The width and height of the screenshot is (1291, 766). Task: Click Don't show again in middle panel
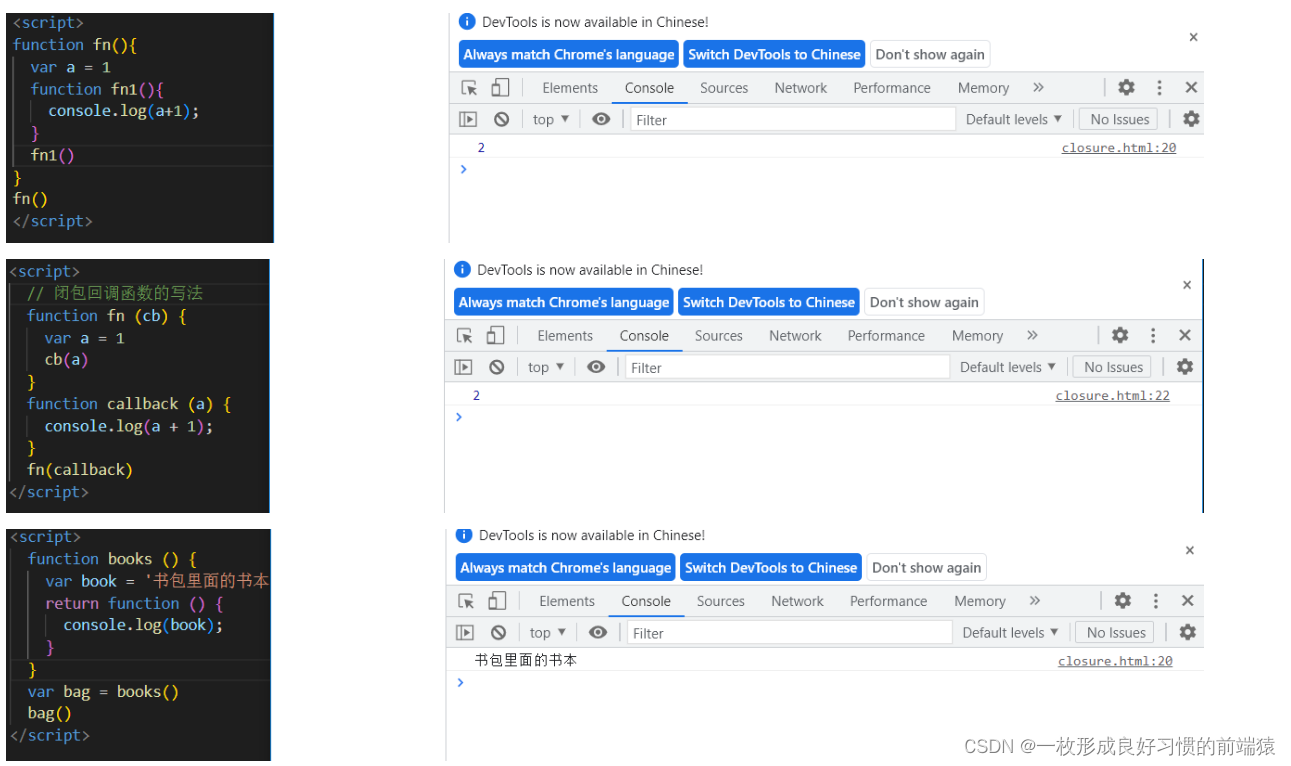(x=924, y=302)
